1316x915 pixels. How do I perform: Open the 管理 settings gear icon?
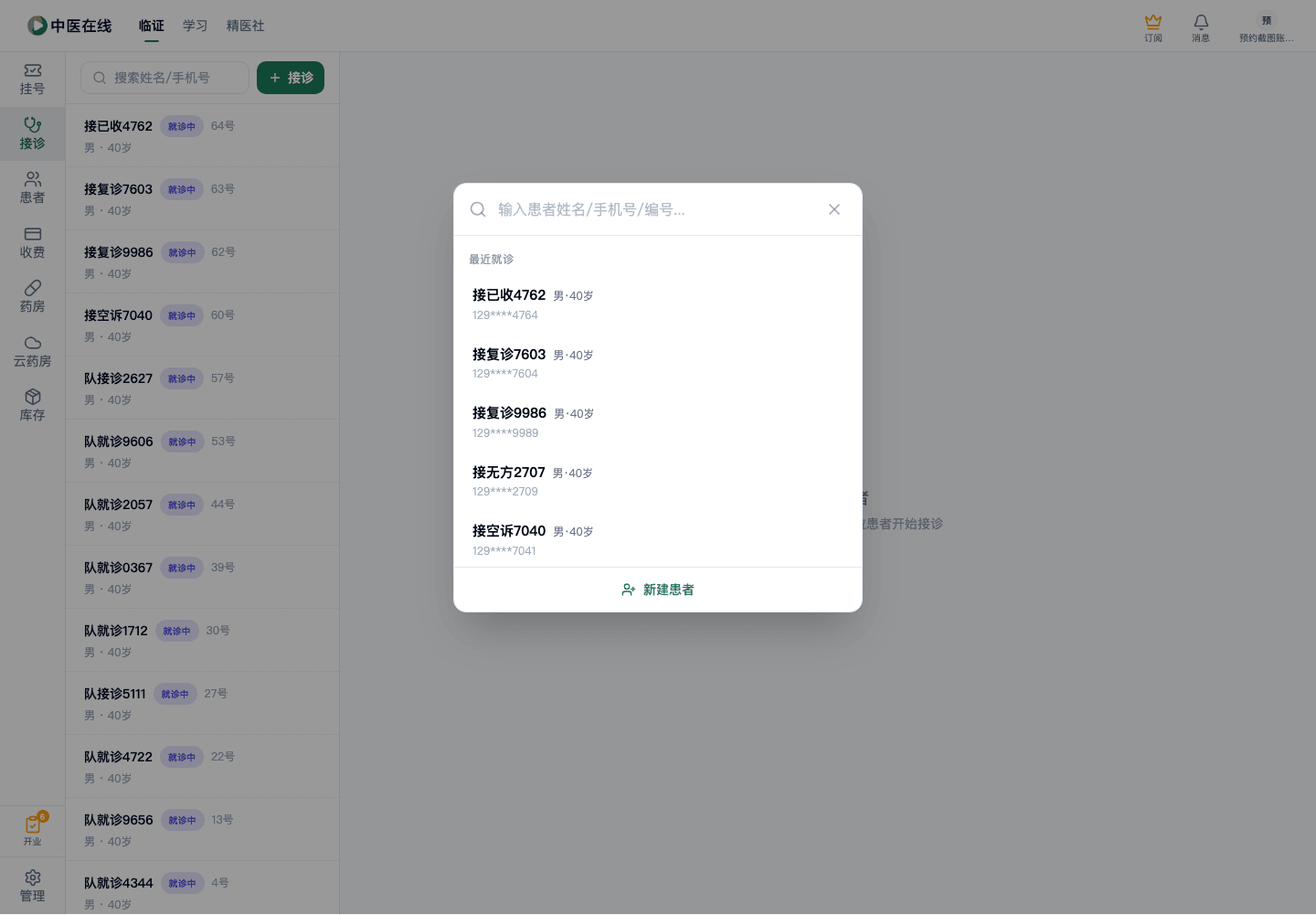32,886
